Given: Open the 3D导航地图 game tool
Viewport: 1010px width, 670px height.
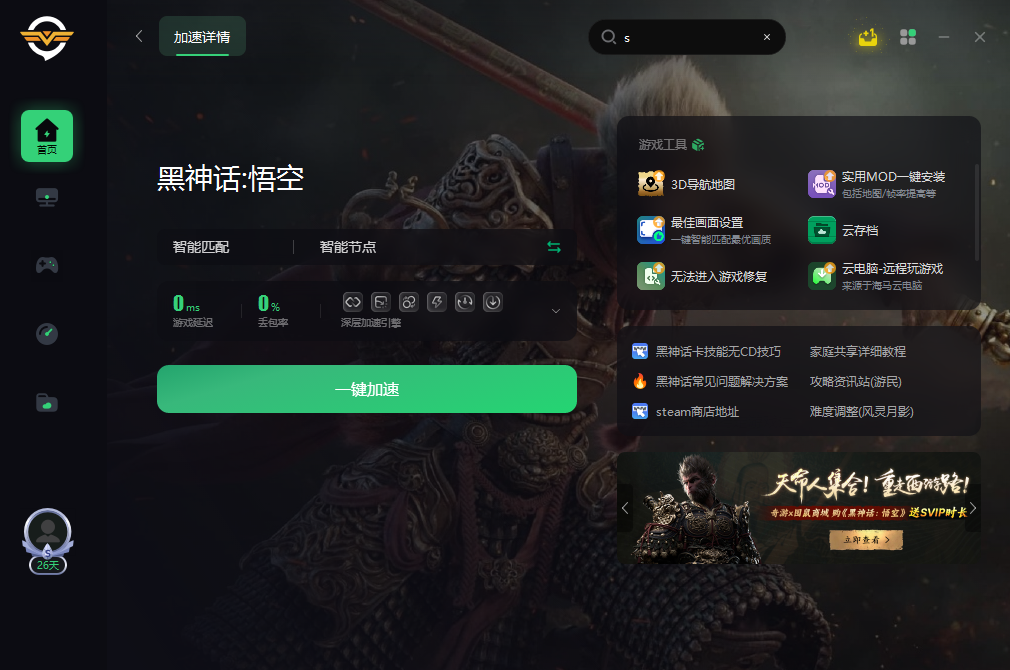Looking at the screenshot, I should pyautogui.click(x=687, y=184).
